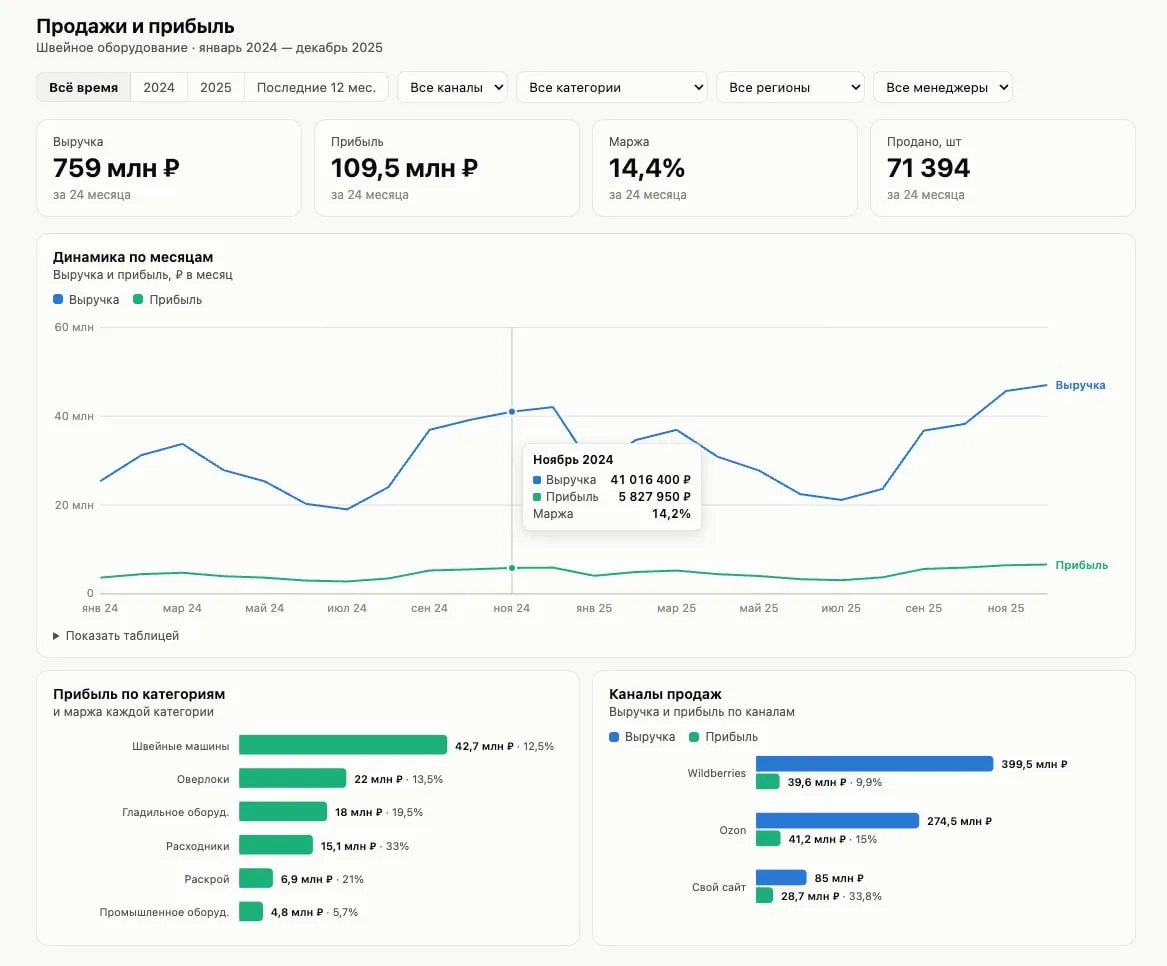Viewport: 1167px width, 966px height.
Task: Click the "Швейные машины" profit bar
Action: (x=343, y=745)
